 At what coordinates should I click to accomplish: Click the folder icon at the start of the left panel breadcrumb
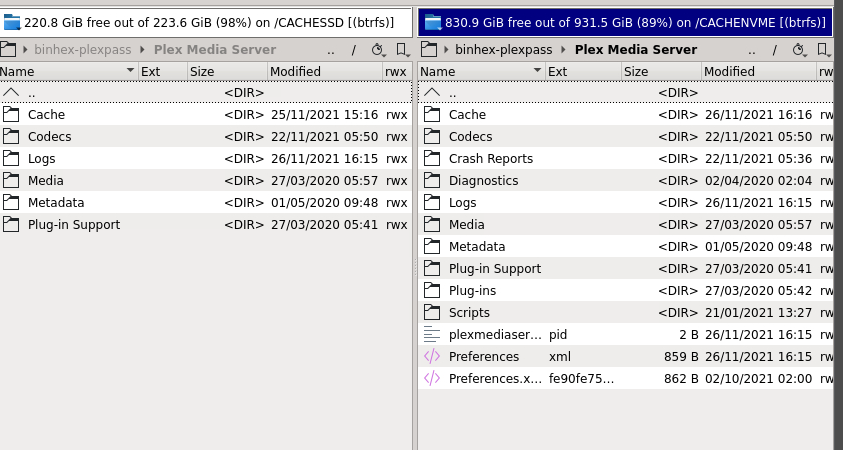pos(8,49)
